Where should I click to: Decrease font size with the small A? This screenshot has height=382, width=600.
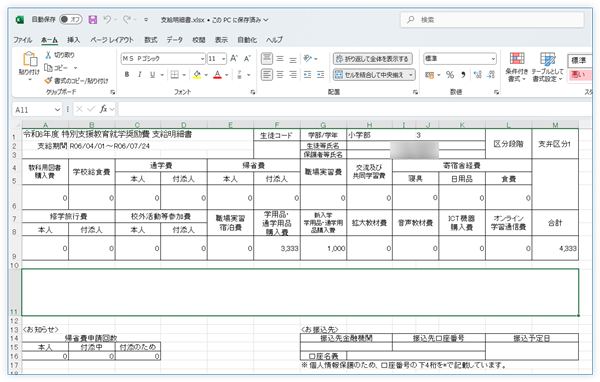[247, 59]
